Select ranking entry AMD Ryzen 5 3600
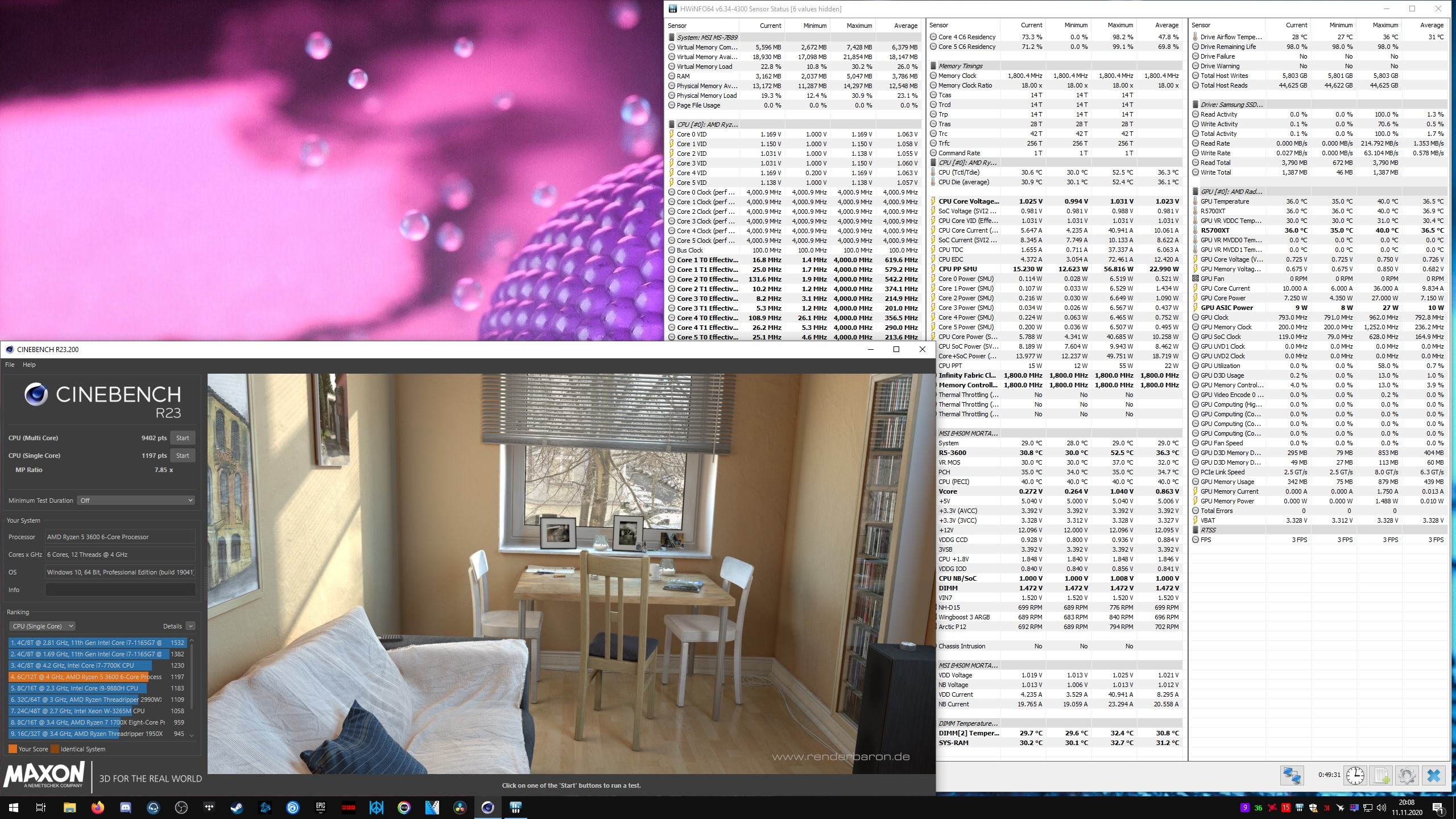This screenshot has width=1456, height=819. 97,677
